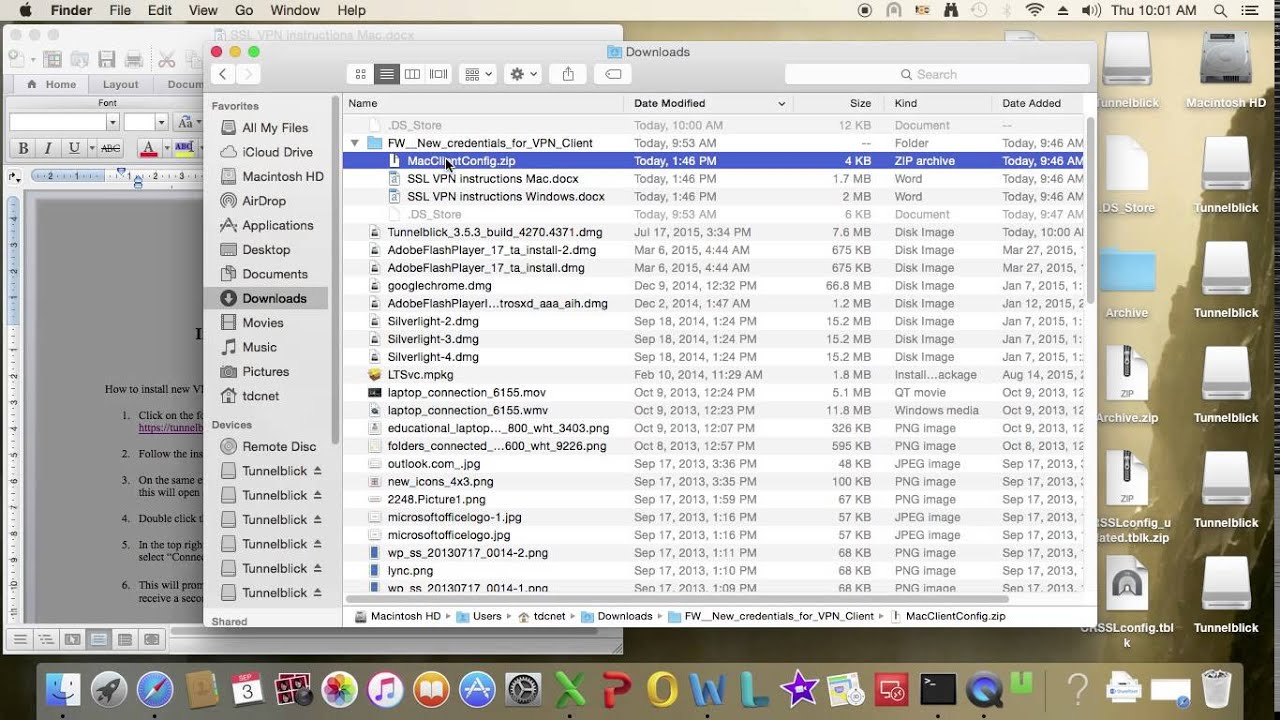
Task: Open Archive.zip on the desktop
Action: coord(1127,385)
